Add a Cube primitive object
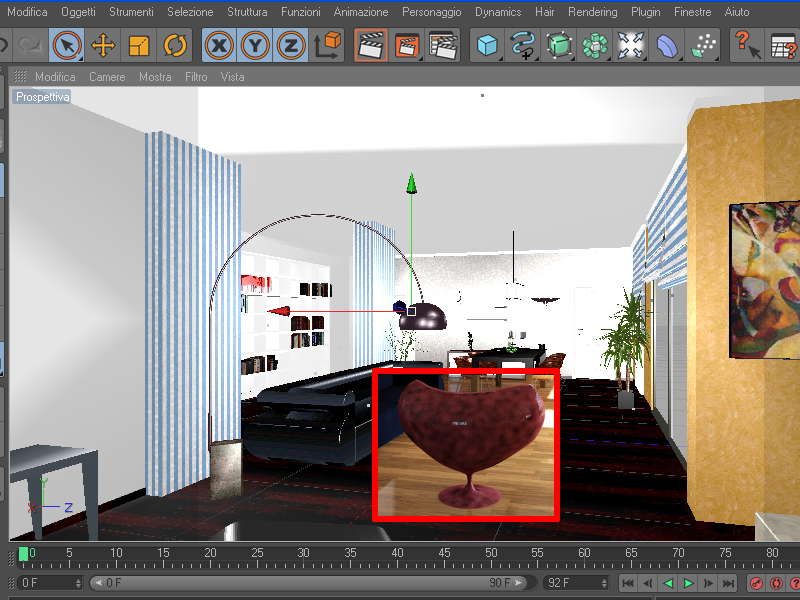Viewport: 800px width, 600px height. click(x=487, y=45)
